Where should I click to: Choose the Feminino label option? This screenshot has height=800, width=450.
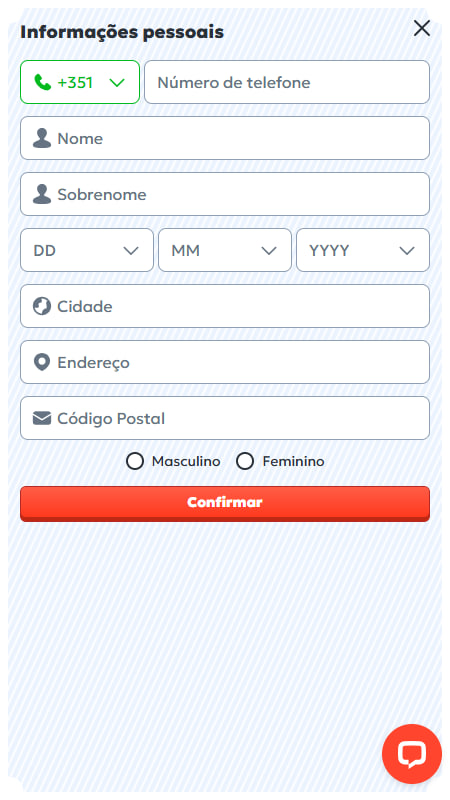(x=293, y=461)
